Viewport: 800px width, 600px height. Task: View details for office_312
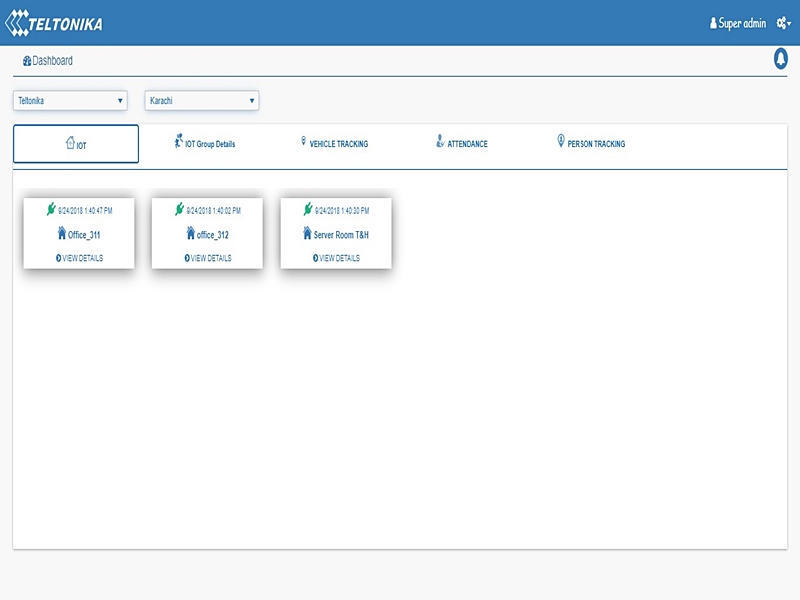(208, 258)
